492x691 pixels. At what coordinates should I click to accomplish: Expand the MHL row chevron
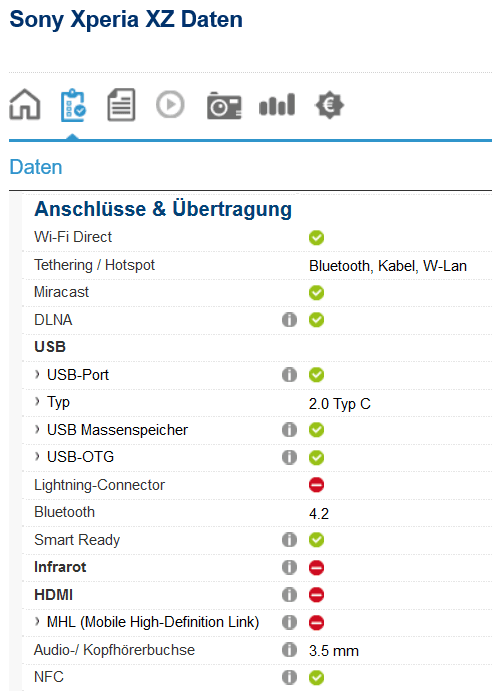click(x=37, y=621)
